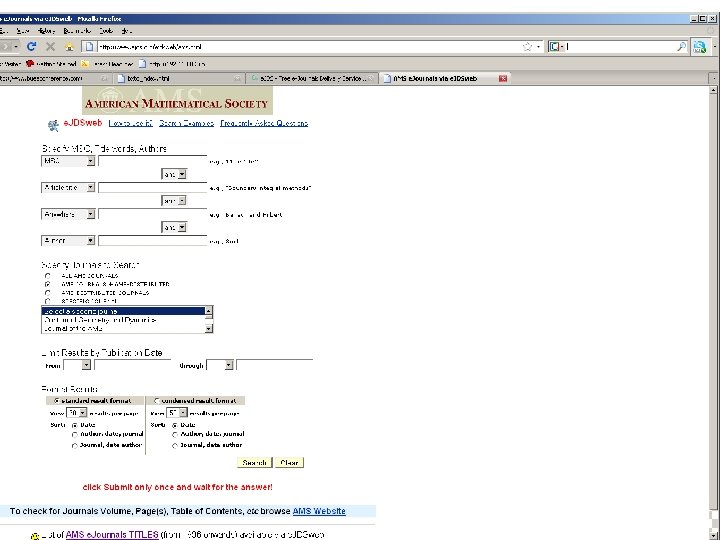Focus the browser address bar
The image size is (720, 540).
tap(308, 46)
